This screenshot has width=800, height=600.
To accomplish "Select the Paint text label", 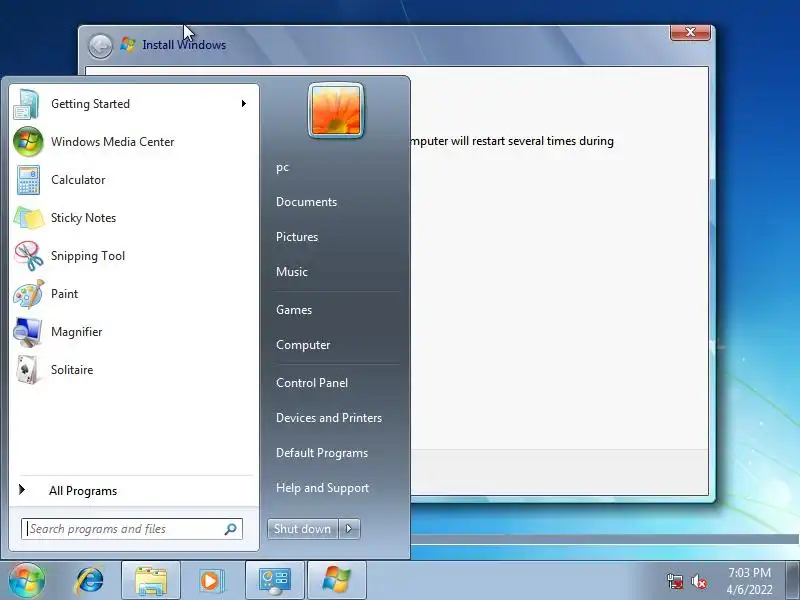I will (x=64, y=294).
